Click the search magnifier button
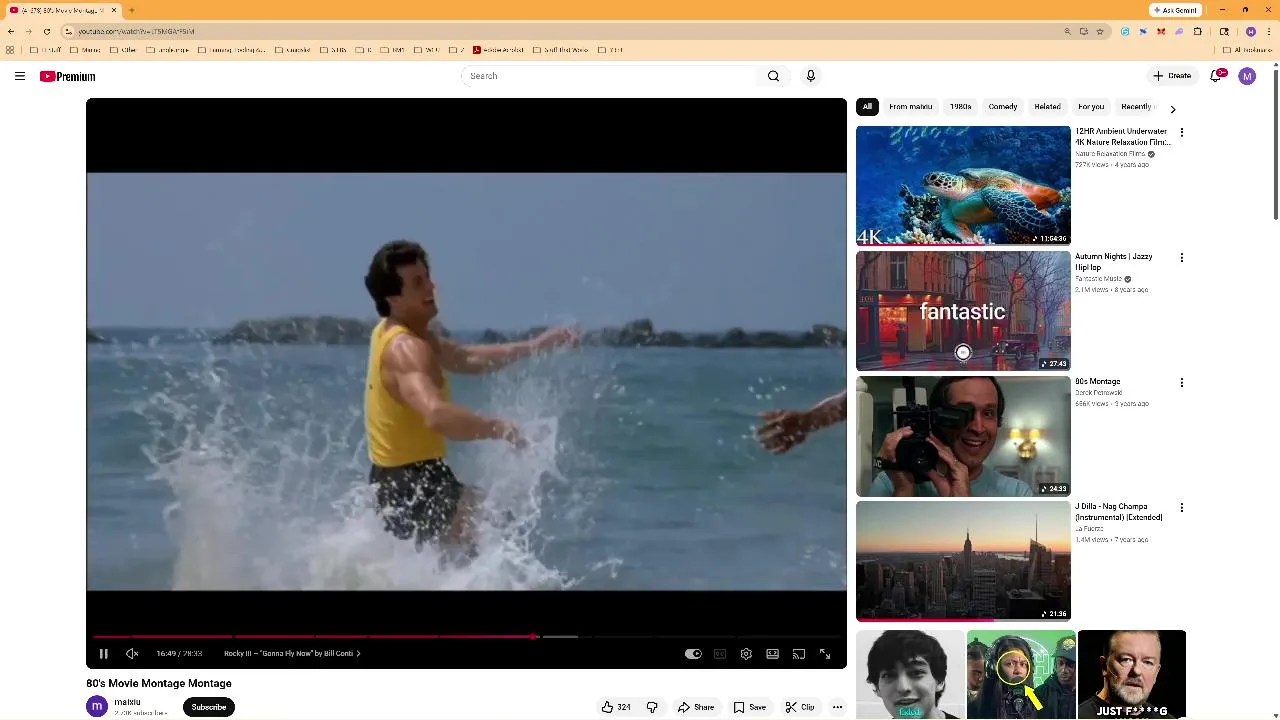The width and height of the screenshot is (1280, 720). [773, 76]
